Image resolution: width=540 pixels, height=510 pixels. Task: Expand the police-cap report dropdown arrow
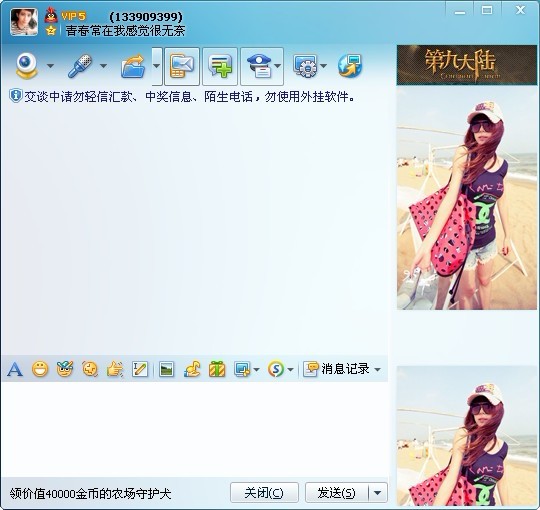pyautogui.click(x=278, y=65)
